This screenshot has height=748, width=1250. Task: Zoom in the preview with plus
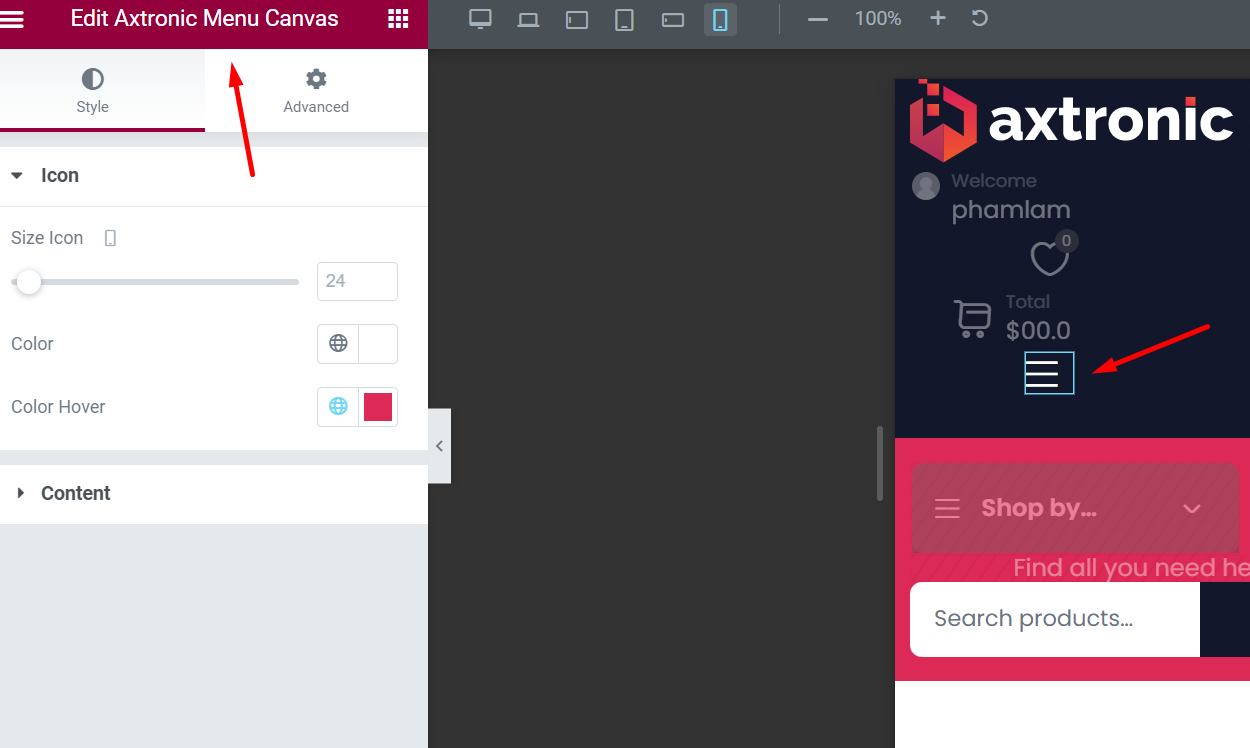937,18
